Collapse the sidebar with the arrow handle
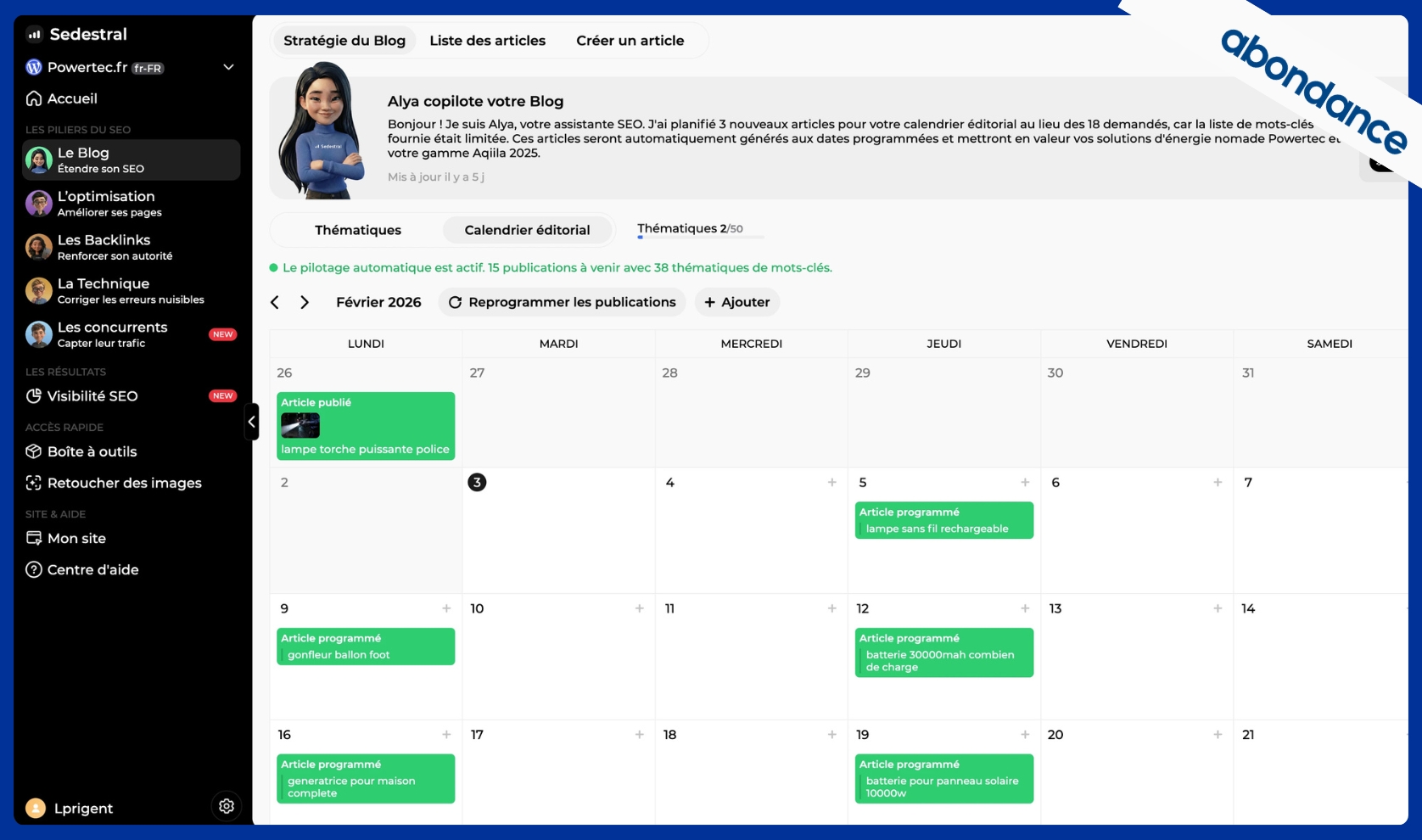Image resolution: width=1422 pixels, height=840 pixels. coord(251,422)
